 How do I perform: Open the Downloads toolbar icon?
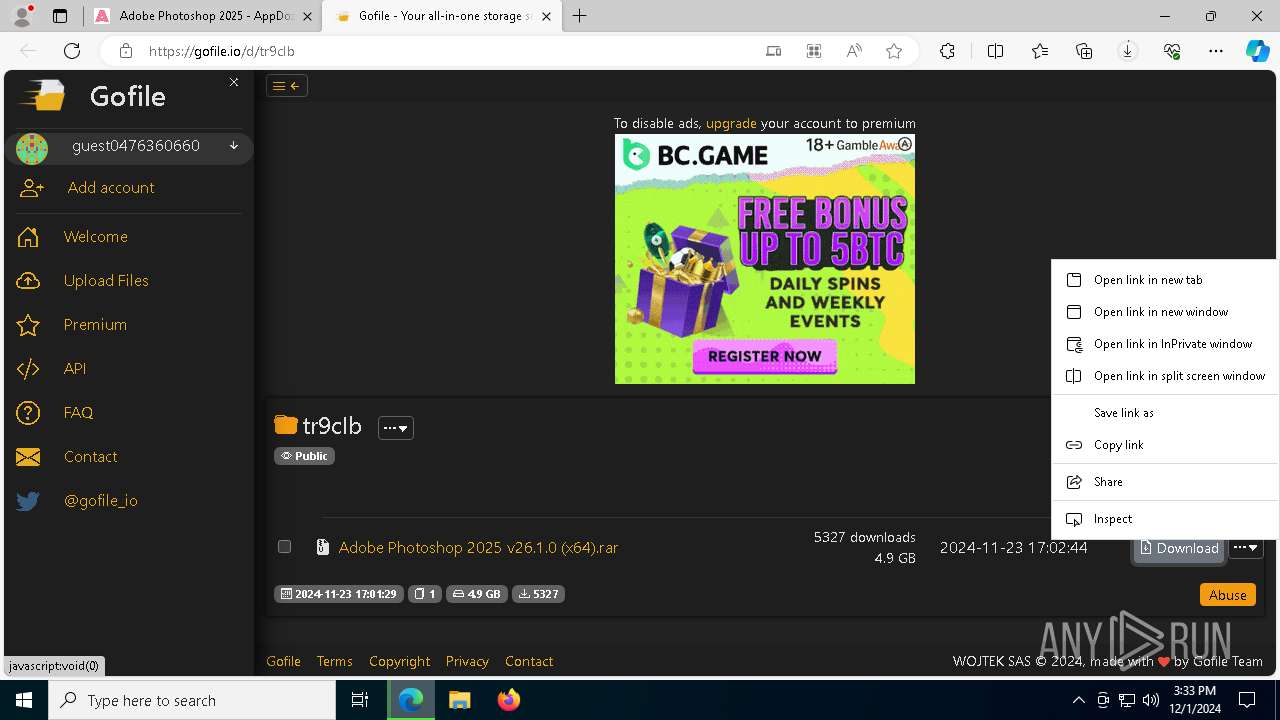pyautogui.click(x=1128, y=51)
